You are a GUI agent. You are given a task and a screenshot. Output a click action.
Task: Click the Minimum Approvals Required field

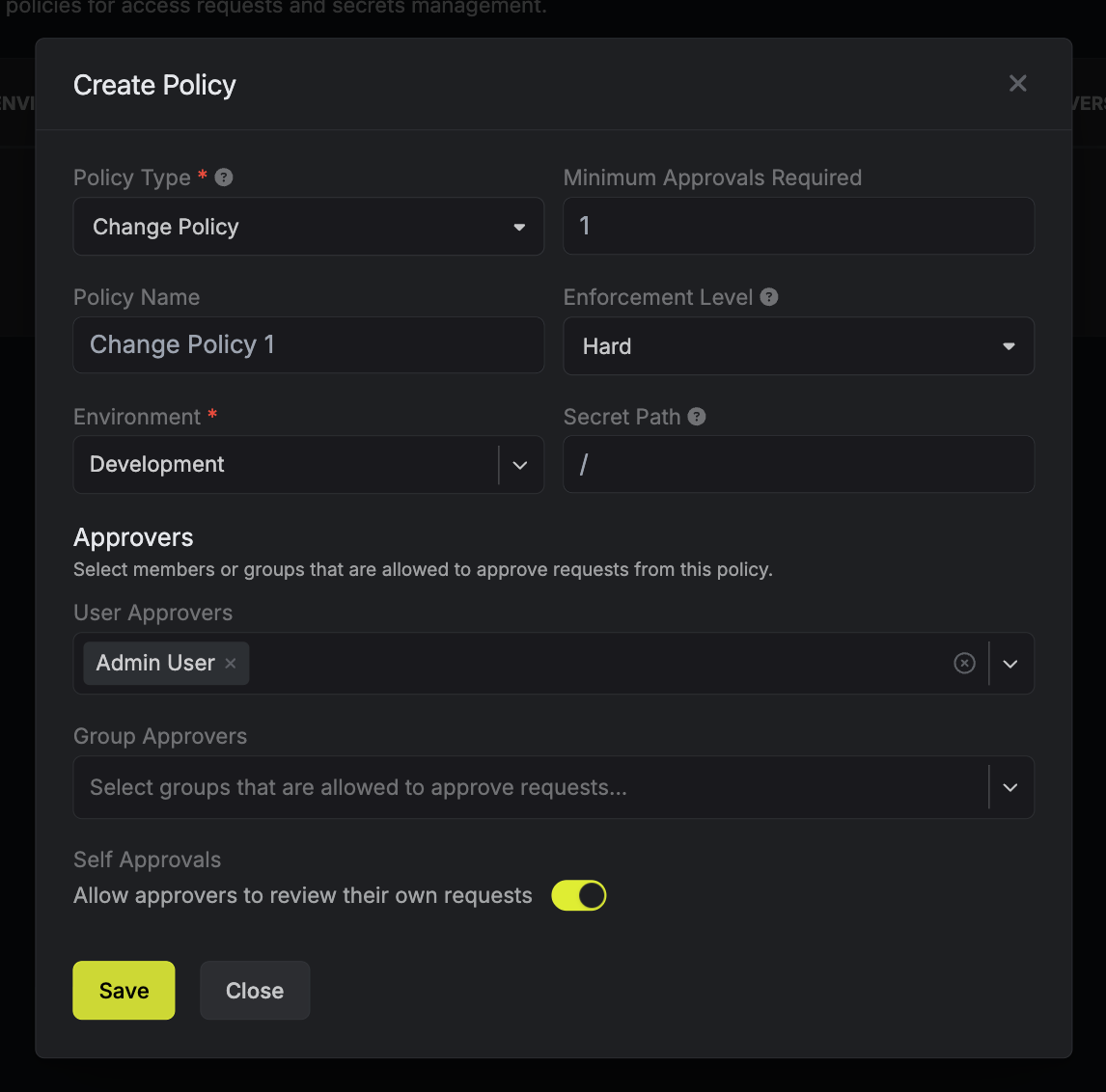coord(798,226)
